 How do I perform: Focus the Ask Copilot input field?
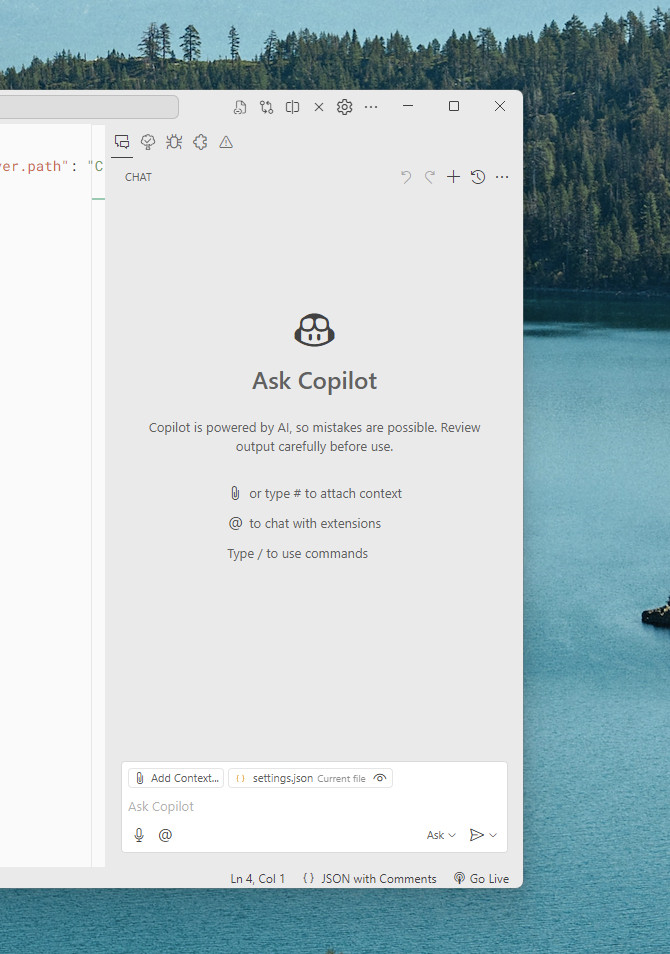pos(314,807)
